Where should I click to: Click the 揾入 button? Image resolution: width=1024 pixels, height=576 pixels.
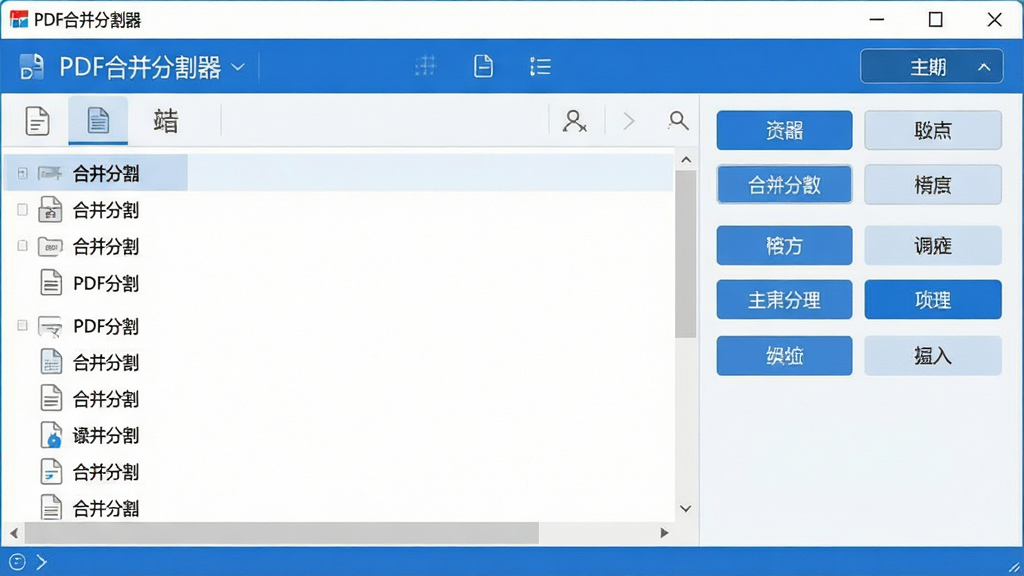point(933,355)
